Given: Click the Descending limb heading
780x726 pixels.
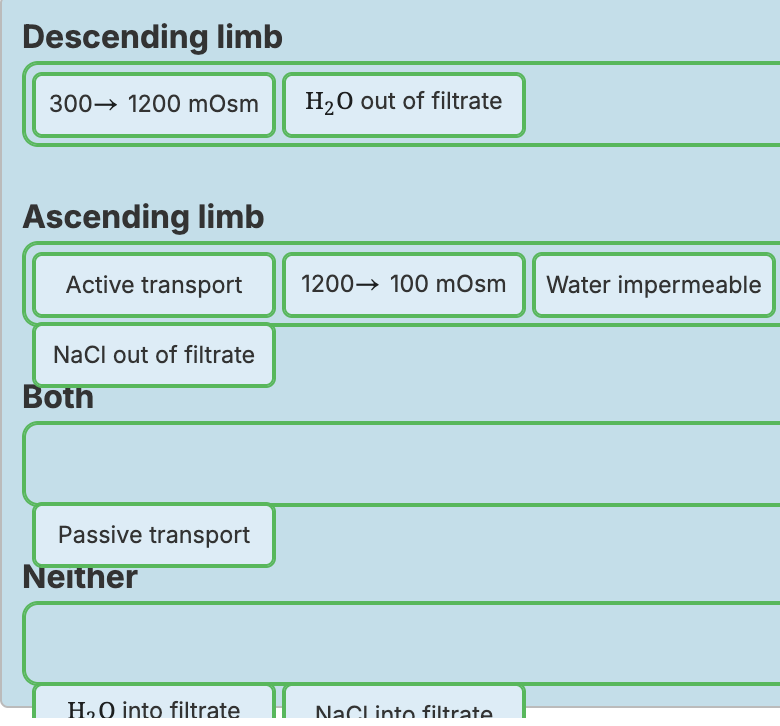Looking at the screenshot, I should 152,37.
